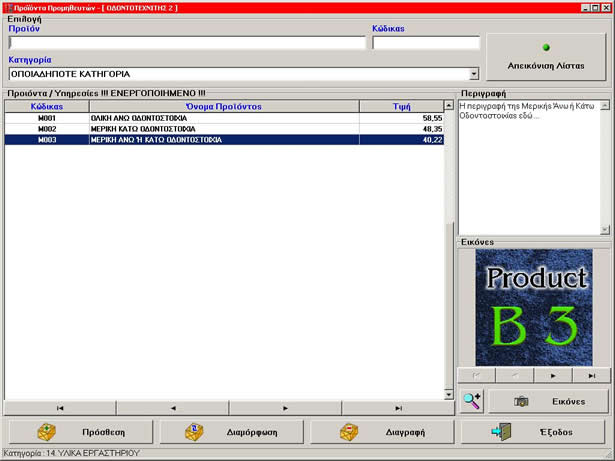Image resolution: width=615 pixels, height=461 pixels.
Task: Click description box scrollbar down arrow
Action: (605, 230)
